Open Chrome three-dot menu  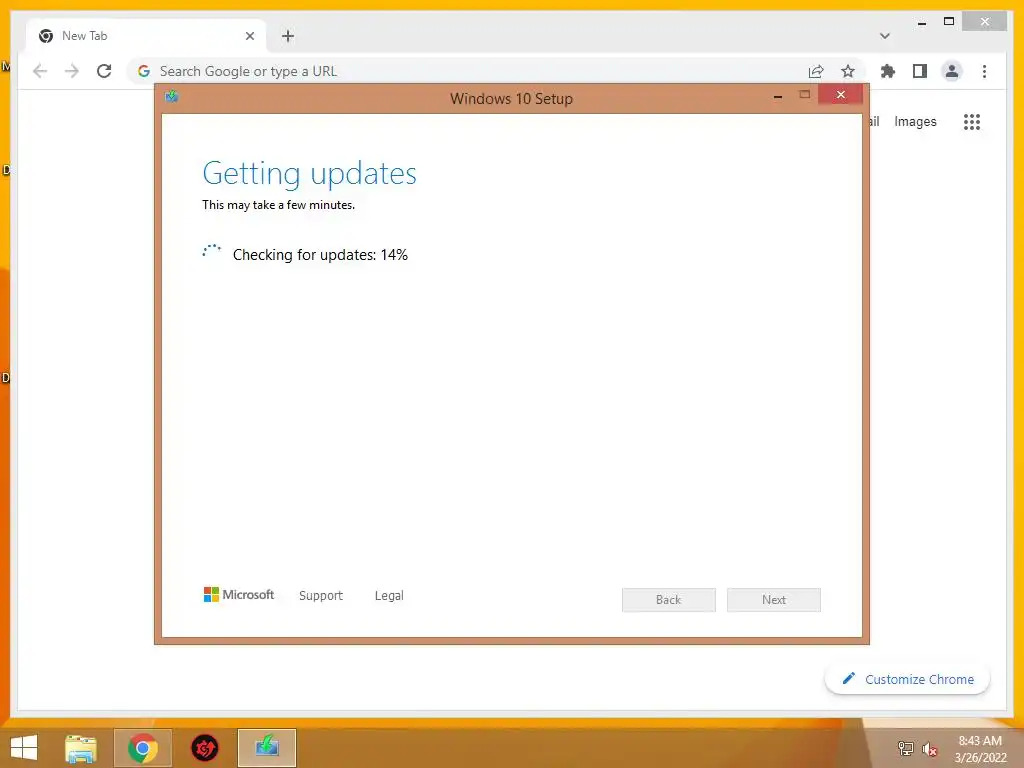pyautogui.click(x=984, y=71)
